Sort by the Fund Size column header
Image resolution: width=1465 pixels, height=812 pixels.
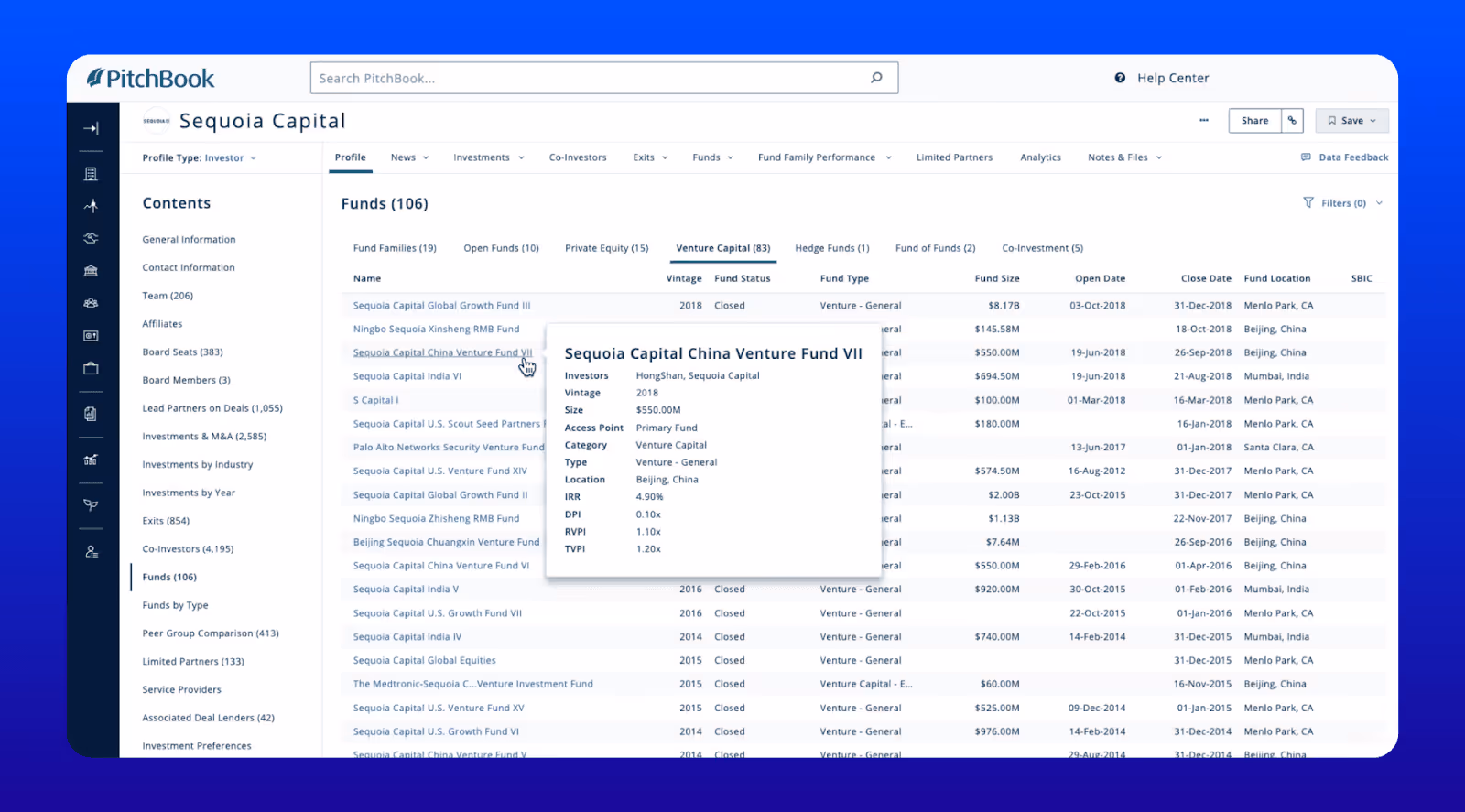click(x=996, y=278)
